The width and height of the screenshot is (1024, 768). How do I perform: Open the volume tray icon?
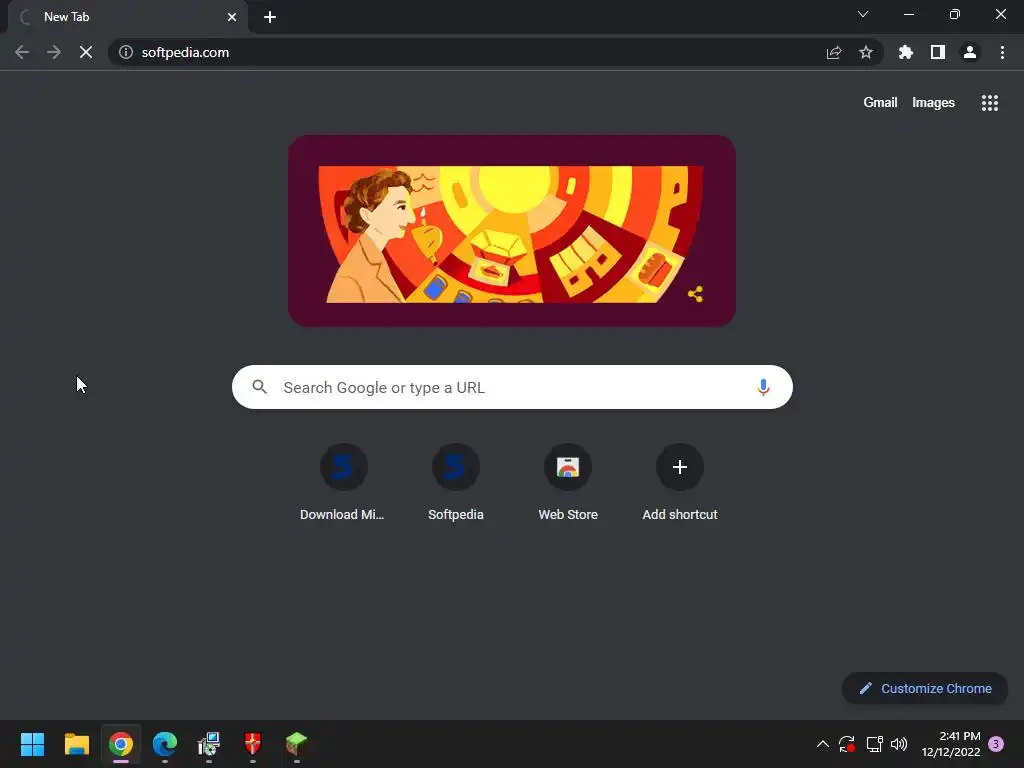(899, 744)
